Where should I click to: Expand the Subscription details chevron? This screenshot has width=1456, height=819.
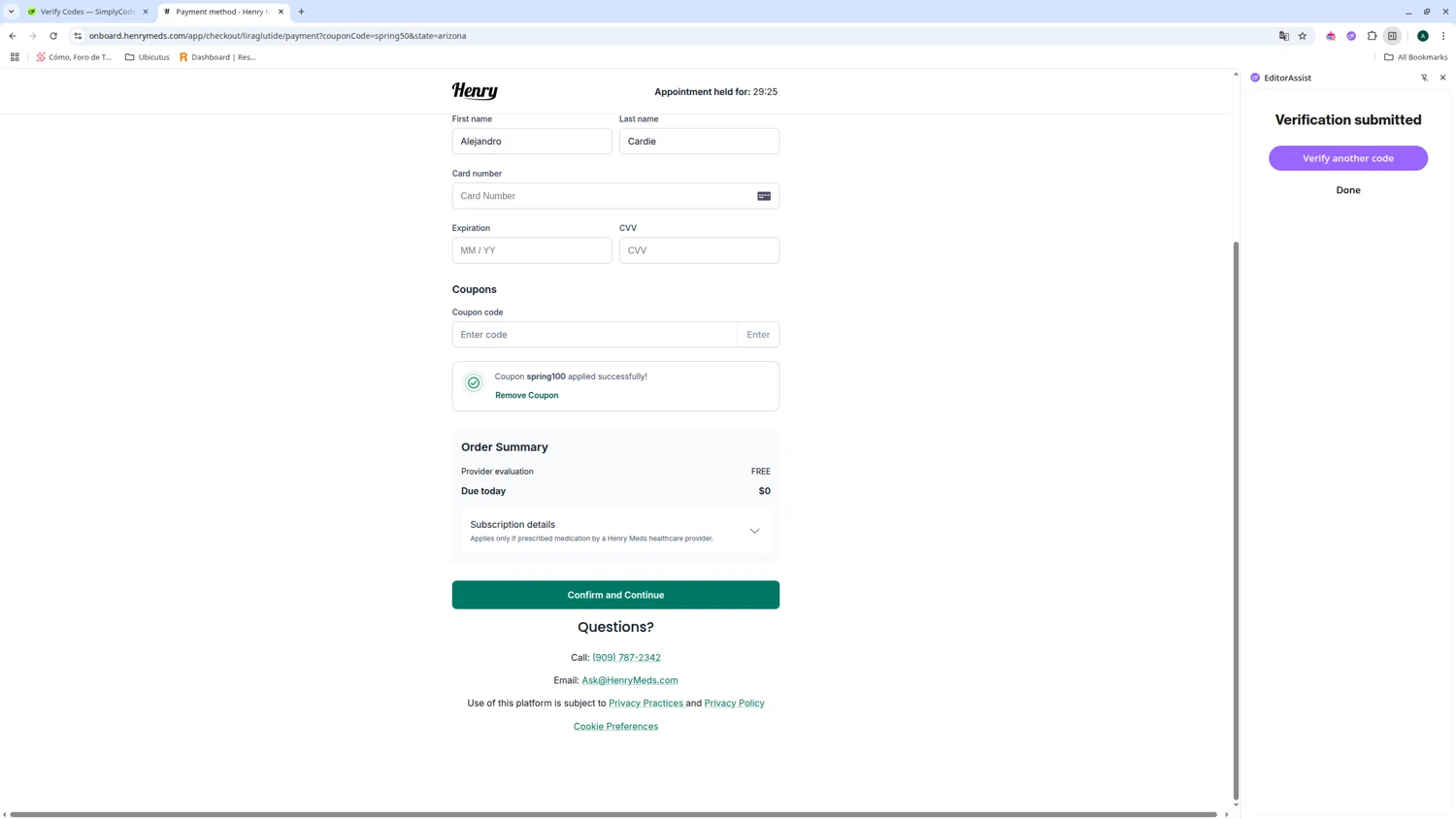click(x=754, y=531)
